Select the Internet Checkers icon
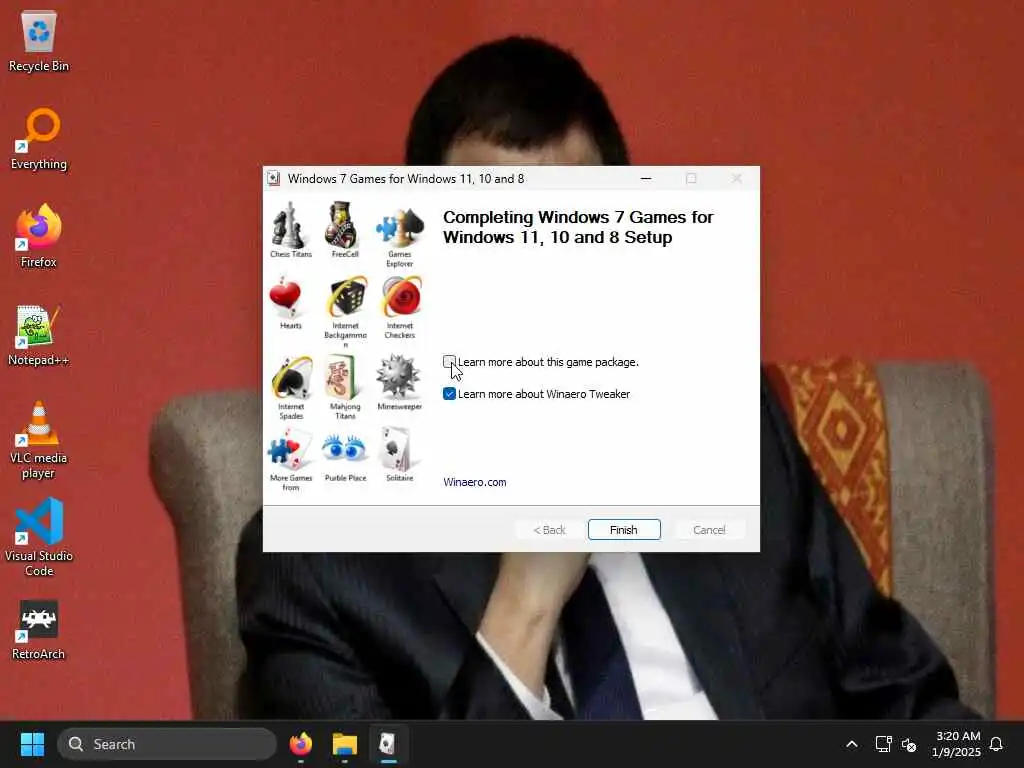The width and height of the screenshot is (1024, 768). [402, 296]
